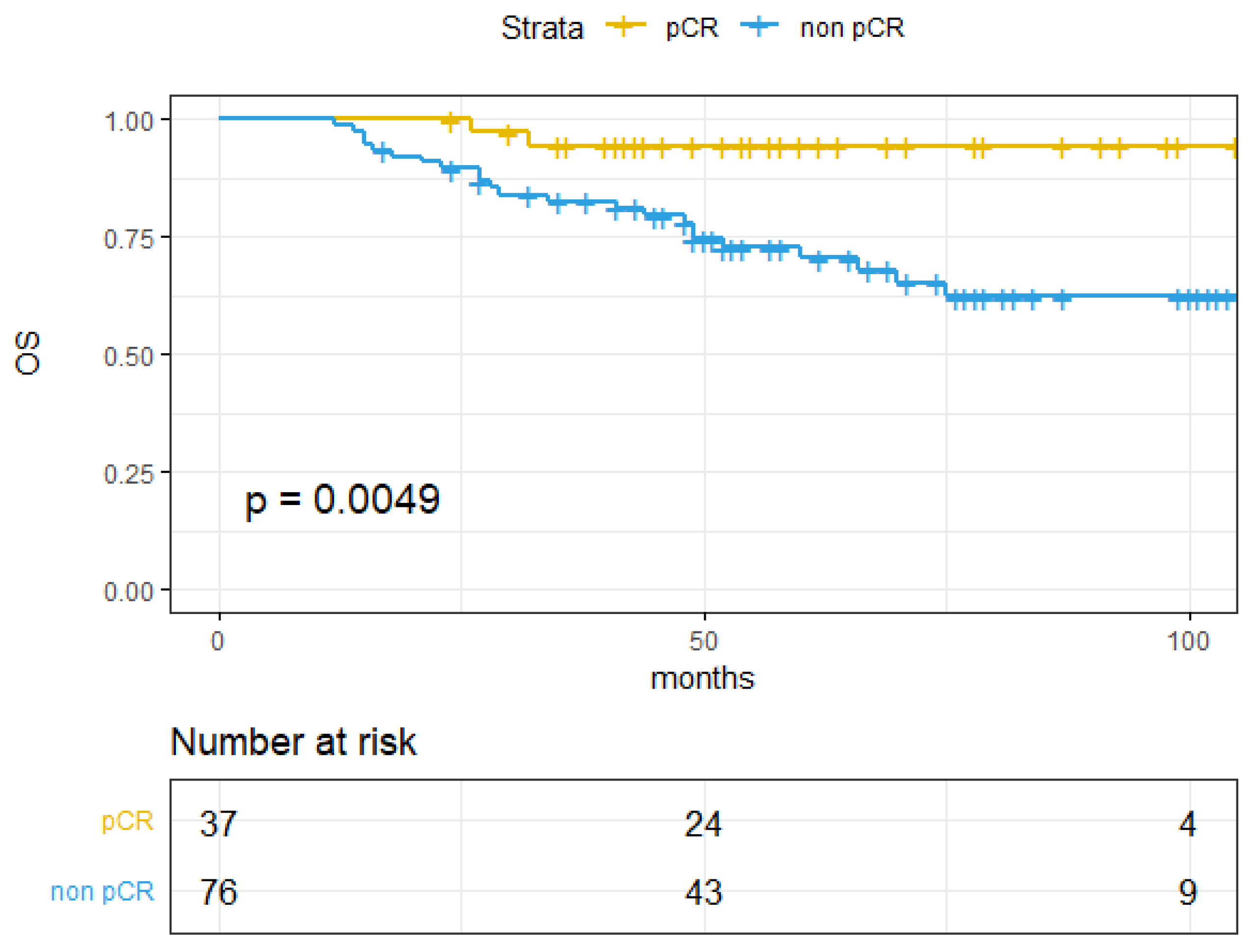Click the 0.25 y-axis tick label
The image size is (1259, 952).
pyautogui.click(x=129, y=474)
